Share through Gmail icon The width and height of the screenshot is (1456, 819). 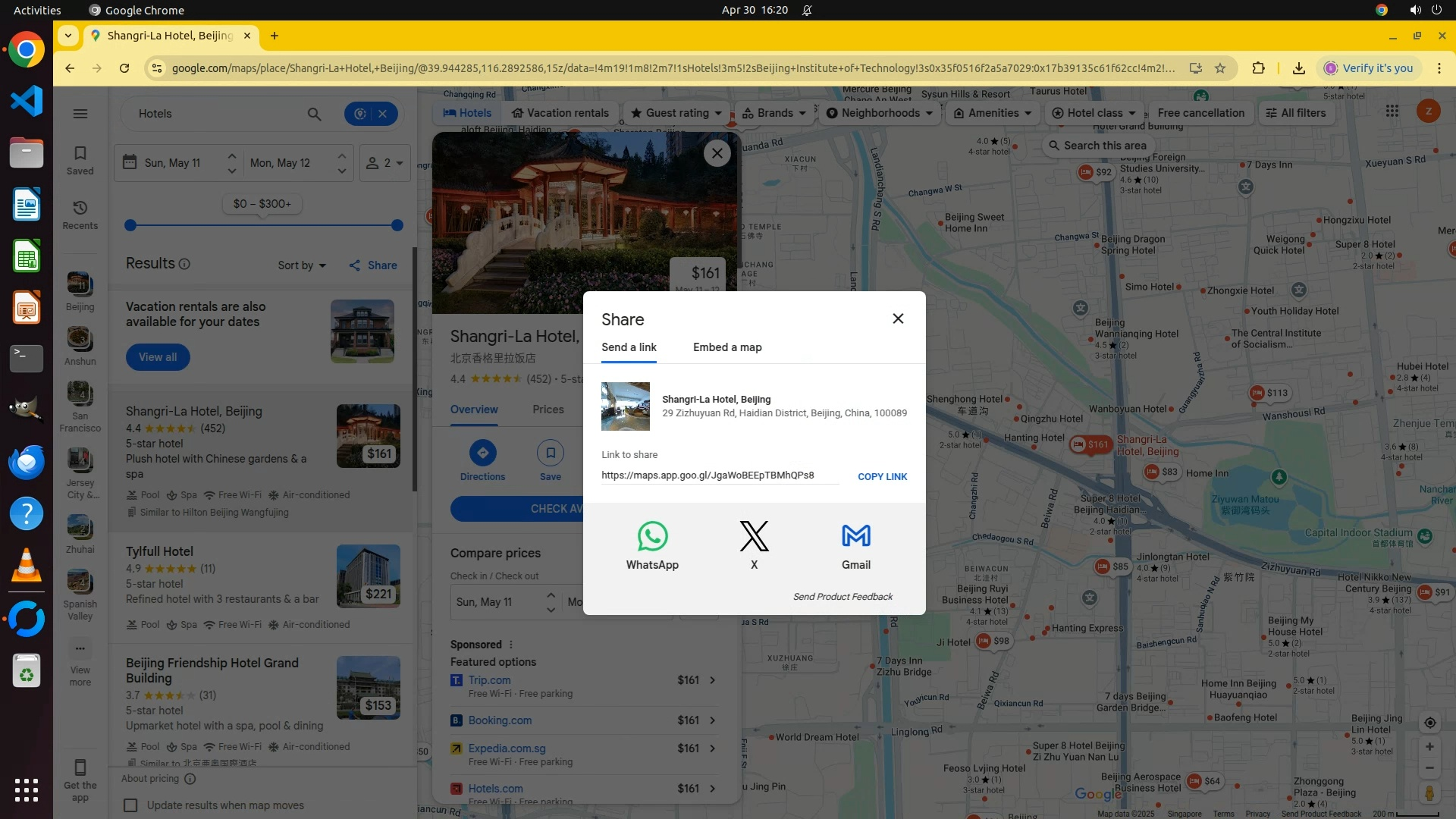coord(855,537)
